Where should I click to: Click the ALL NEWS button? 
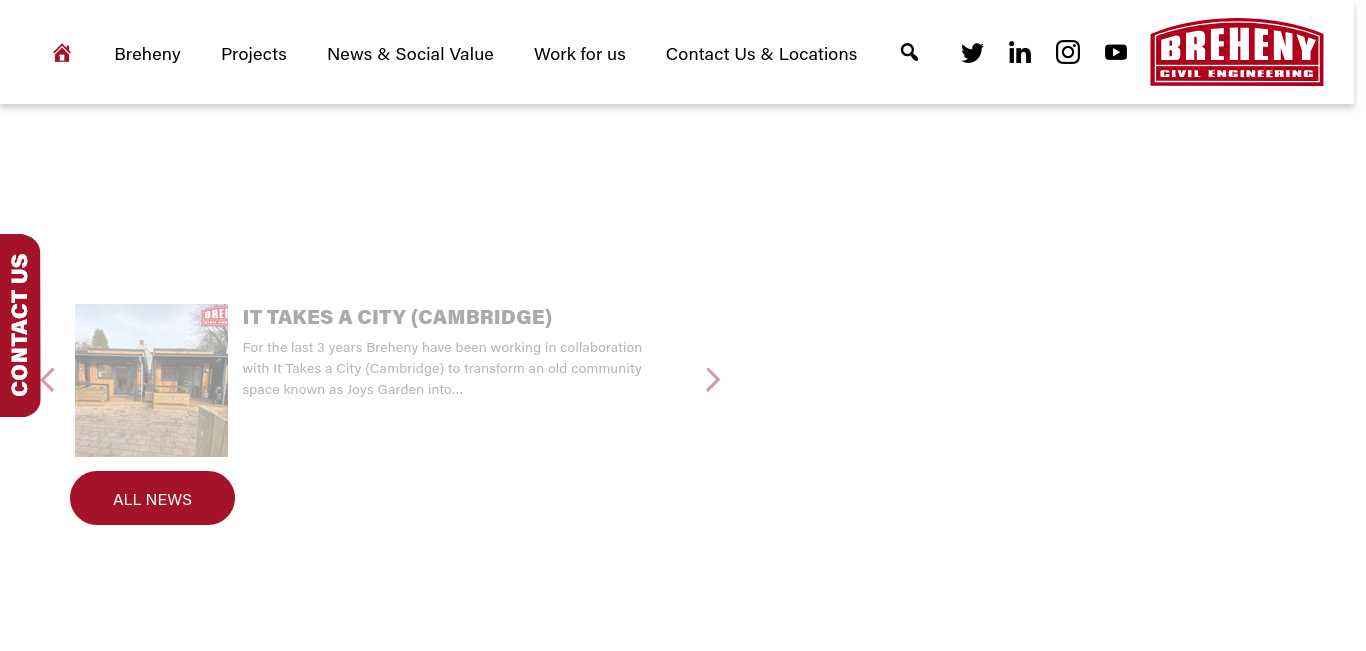tap(152, 498)
